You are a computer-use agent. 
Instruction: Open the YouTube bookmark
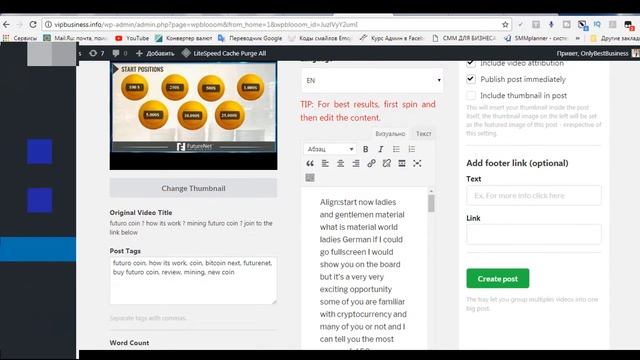(132, 38)
